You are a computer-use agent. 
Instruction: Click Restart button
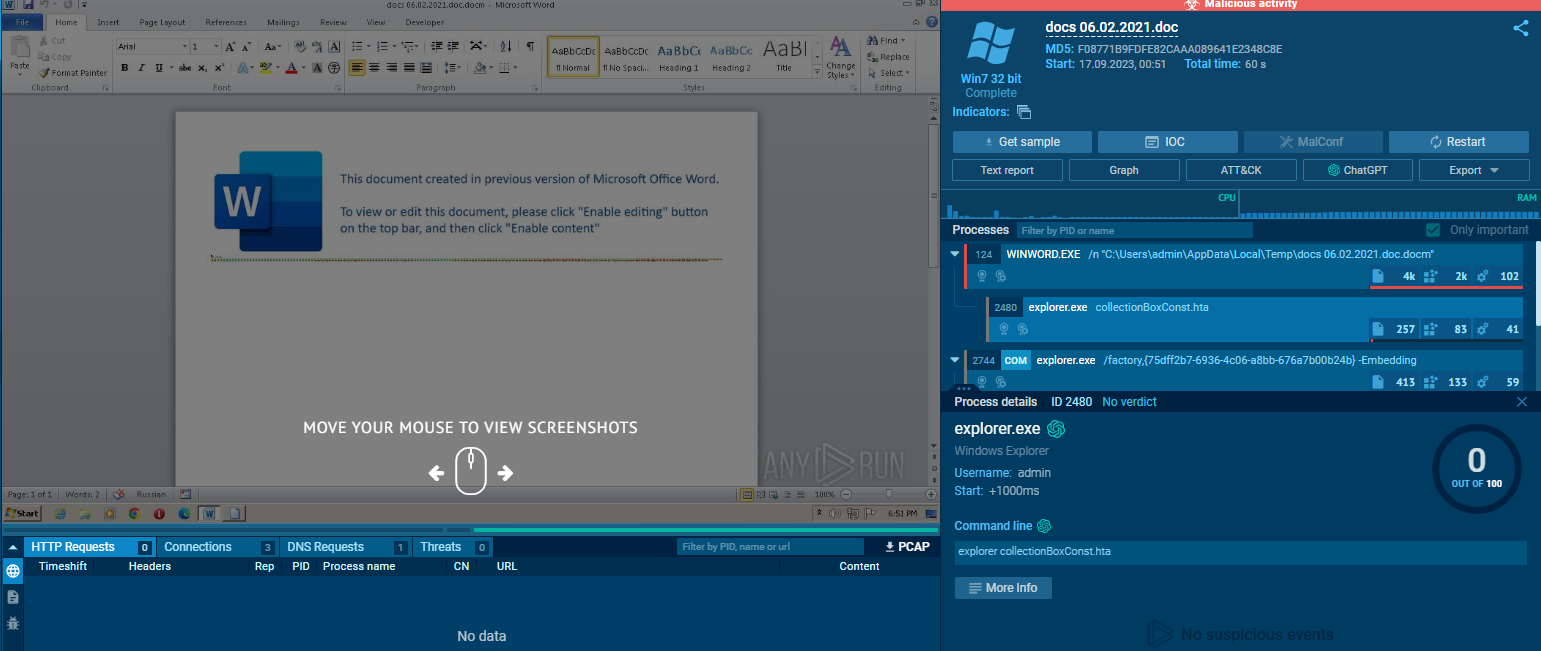click(x=1458, y=142)
